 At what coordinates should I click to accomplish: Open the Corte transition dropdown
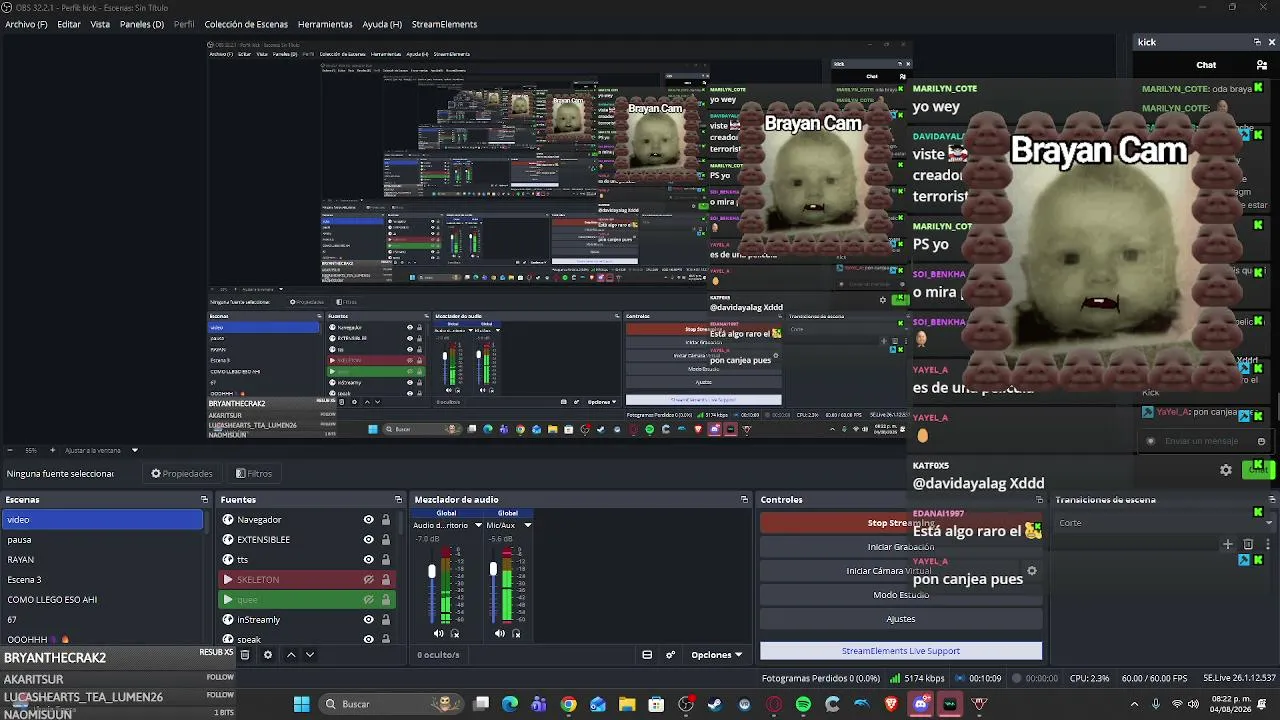pos(1165,523)
